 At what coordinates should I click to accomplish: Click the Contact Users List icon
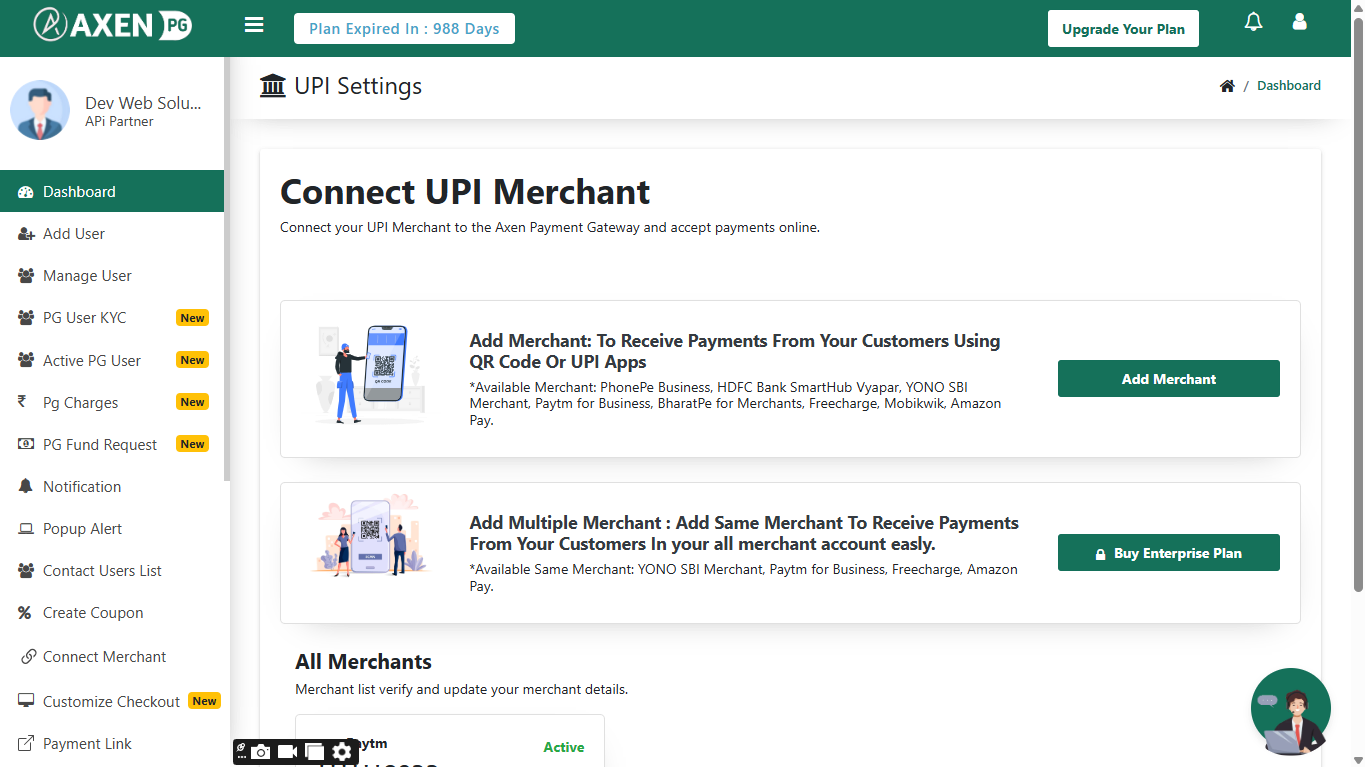tap(26, 571)
